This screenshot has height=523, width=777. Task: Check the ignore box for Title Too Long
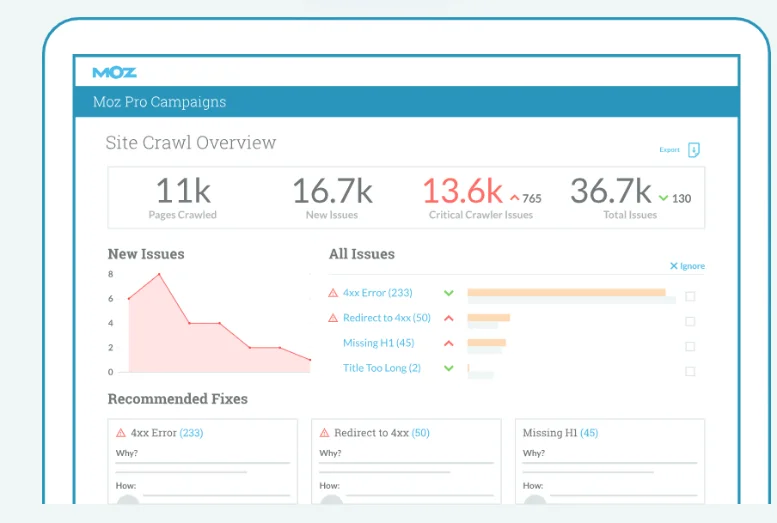point(690,371)
